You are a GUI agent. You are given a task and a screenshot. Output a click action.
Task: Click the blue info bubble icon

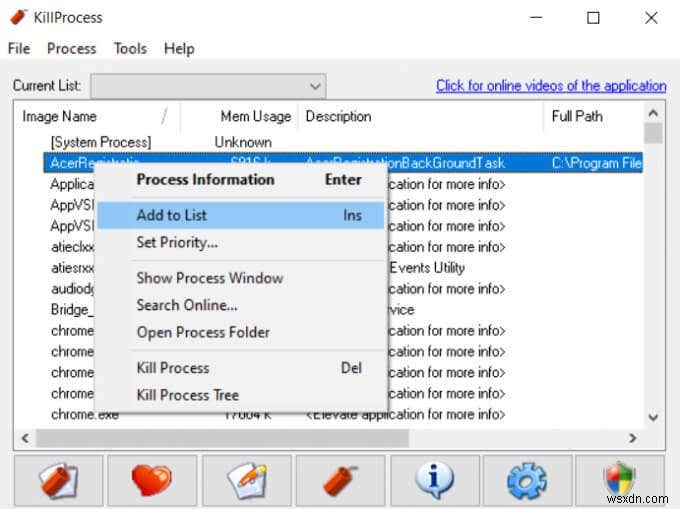pos(435,480)
